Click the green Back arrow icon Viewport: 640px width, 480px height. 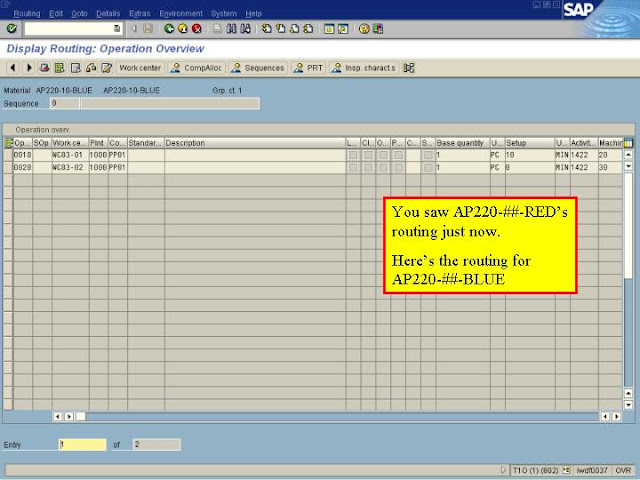tap(169, 29)
